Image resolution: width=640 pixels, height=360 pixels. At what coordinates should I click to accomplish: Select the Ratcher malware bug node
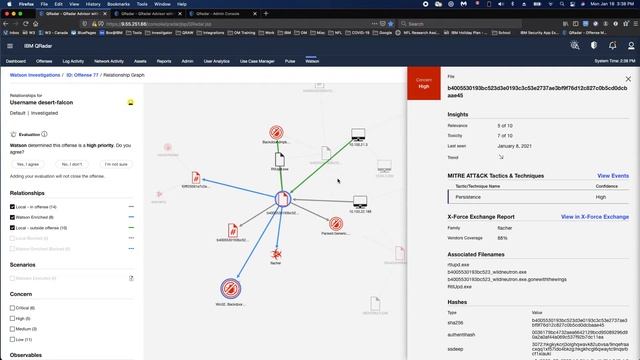(x=276, y=254)
